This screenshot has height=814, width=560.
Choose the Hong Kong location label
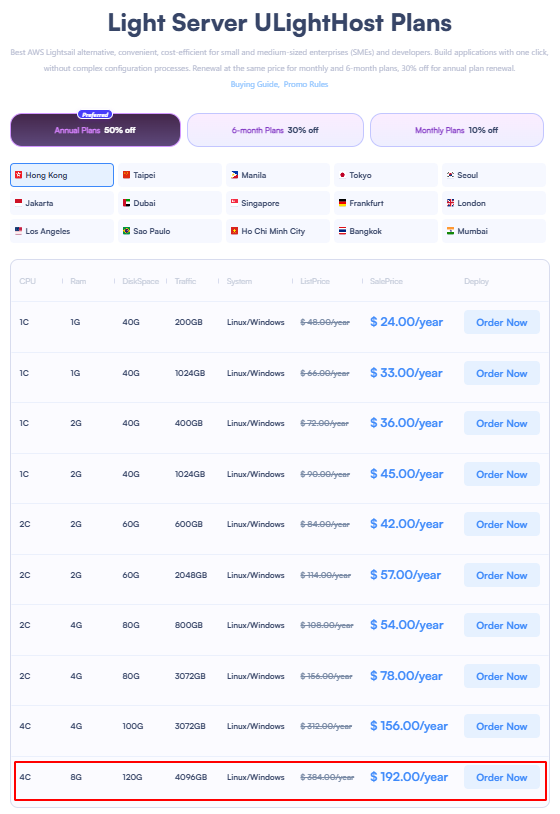click(x=46, y=175)
